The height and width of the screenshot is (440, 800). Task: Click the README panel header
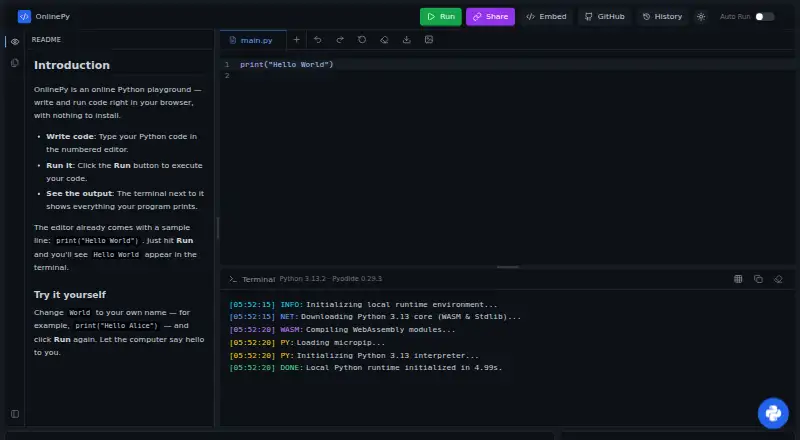46,39
